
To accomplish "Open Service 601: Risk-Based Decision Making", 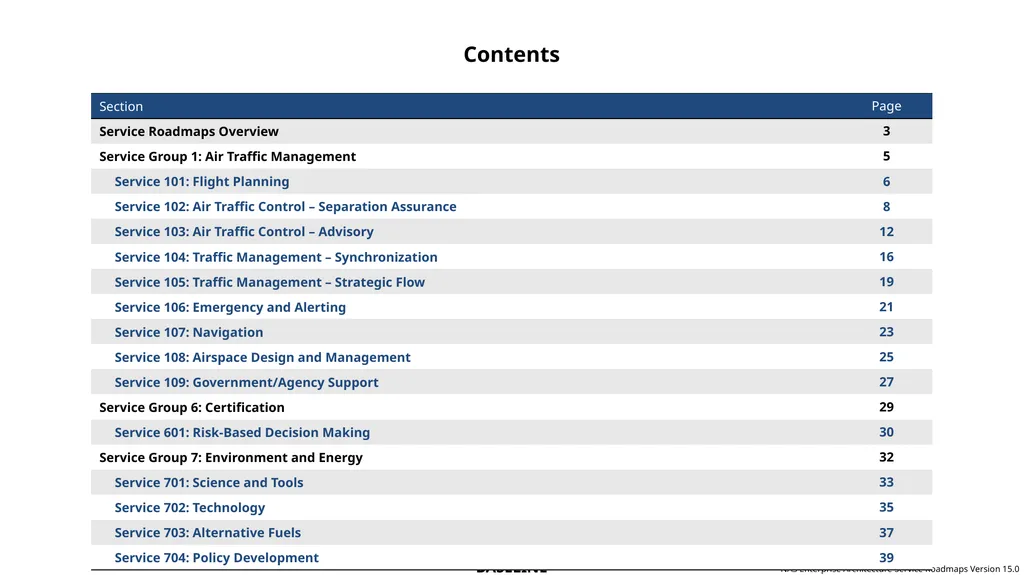I will tap(242, 433).
